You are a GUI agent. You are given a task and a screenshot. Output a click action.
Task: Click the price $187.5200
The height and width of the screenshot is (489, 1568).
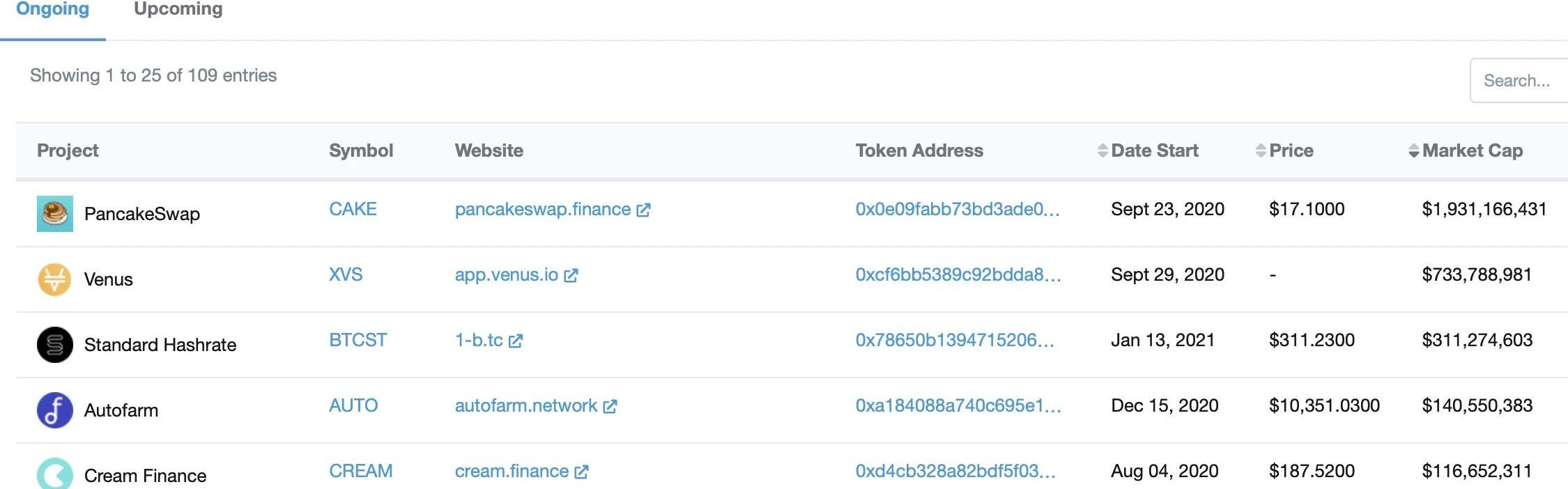pos(1312,471)
